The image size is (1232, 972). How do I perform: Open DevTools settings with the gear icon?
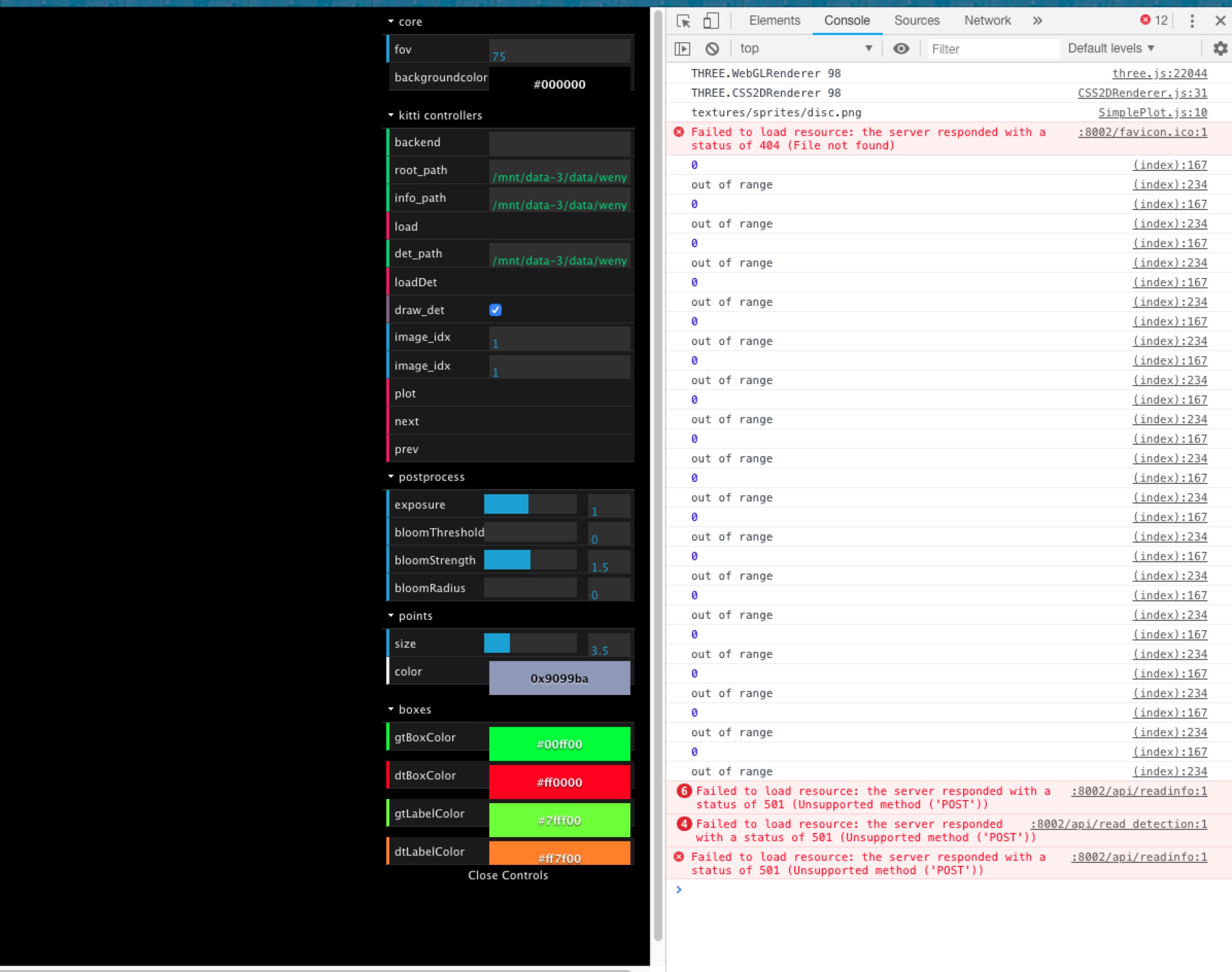(1220, 48)
